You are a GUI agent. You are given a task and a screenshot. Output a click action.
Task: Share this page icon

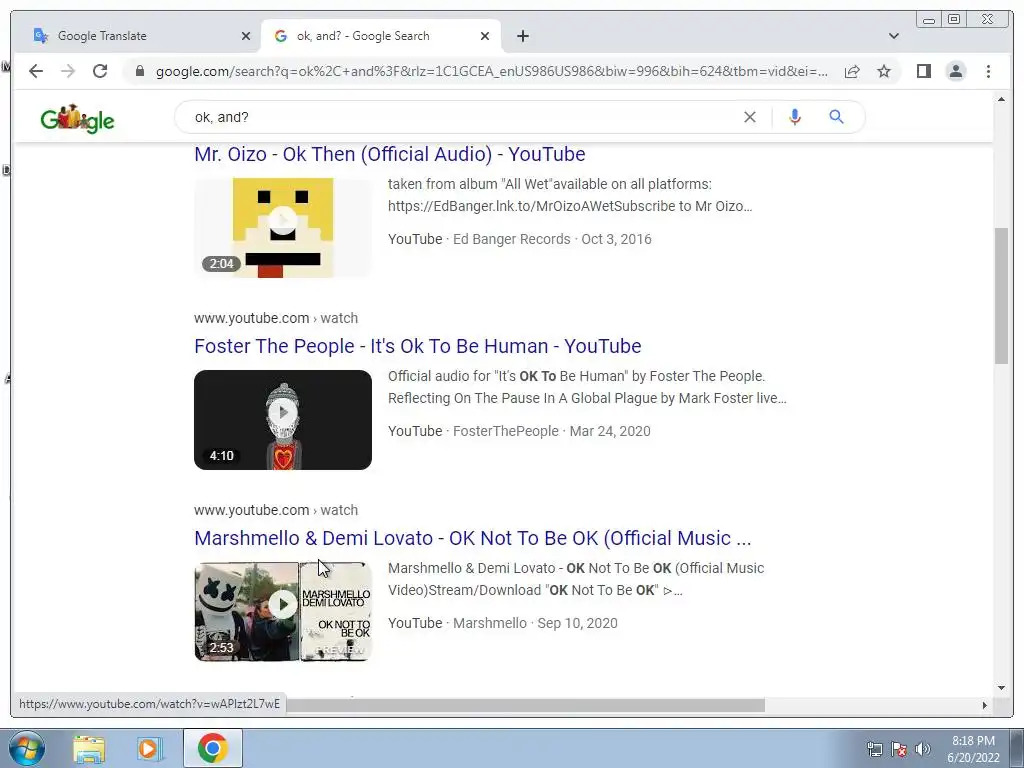pos(852,71)
